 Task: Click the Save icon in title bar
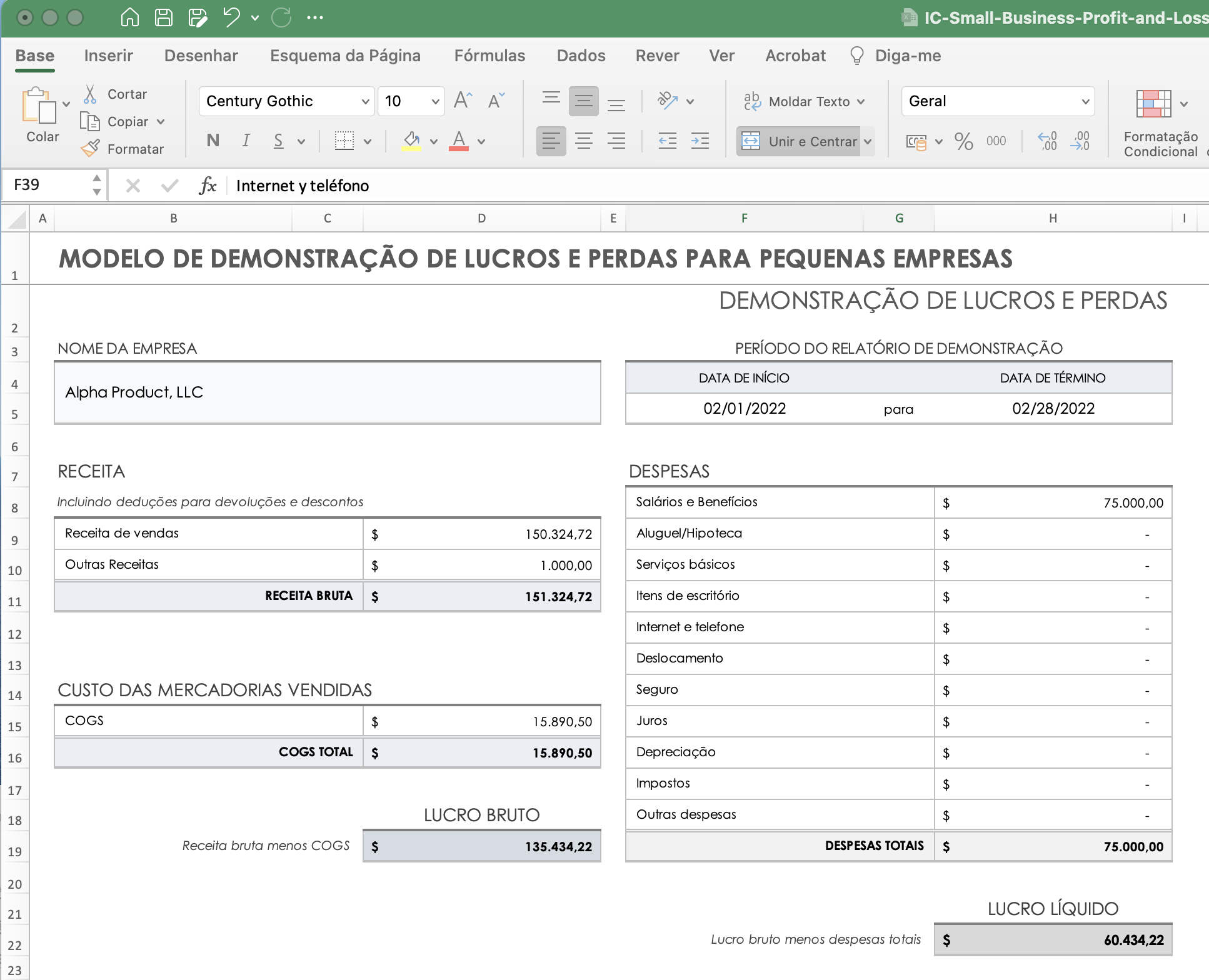[164, 17]
